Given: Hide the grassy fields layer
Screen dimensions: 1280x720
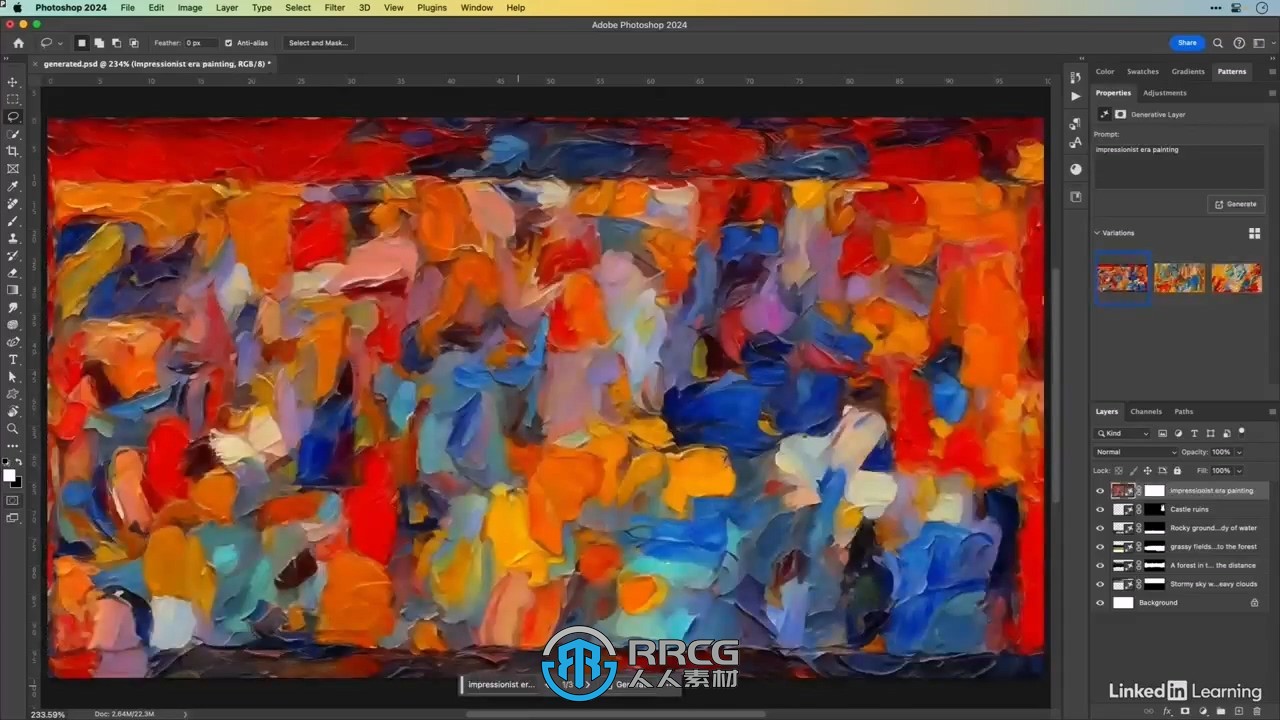Looking at the screenshot, I should (x=1100, y=547).
